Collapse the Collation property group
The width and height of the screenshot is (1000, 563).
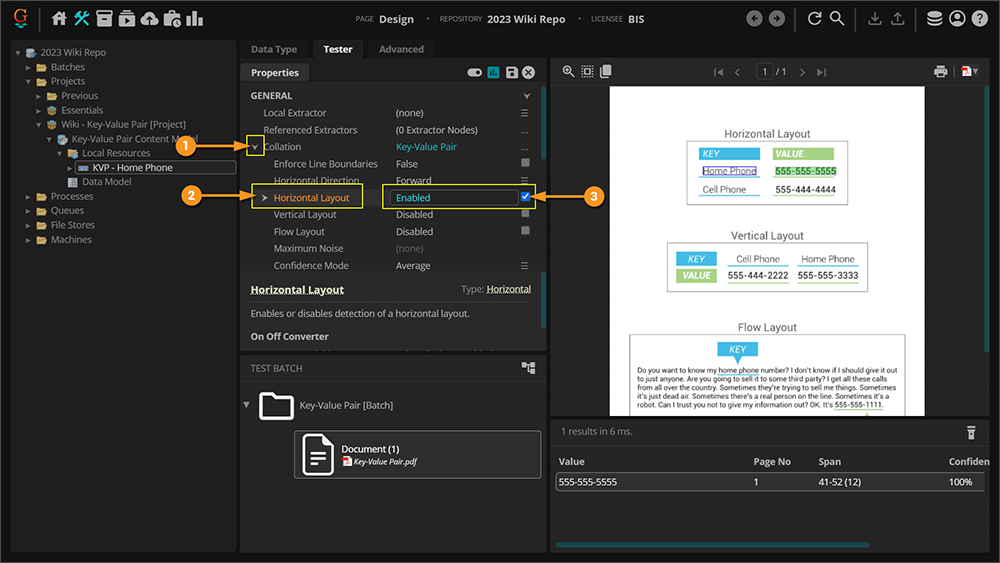255,147
